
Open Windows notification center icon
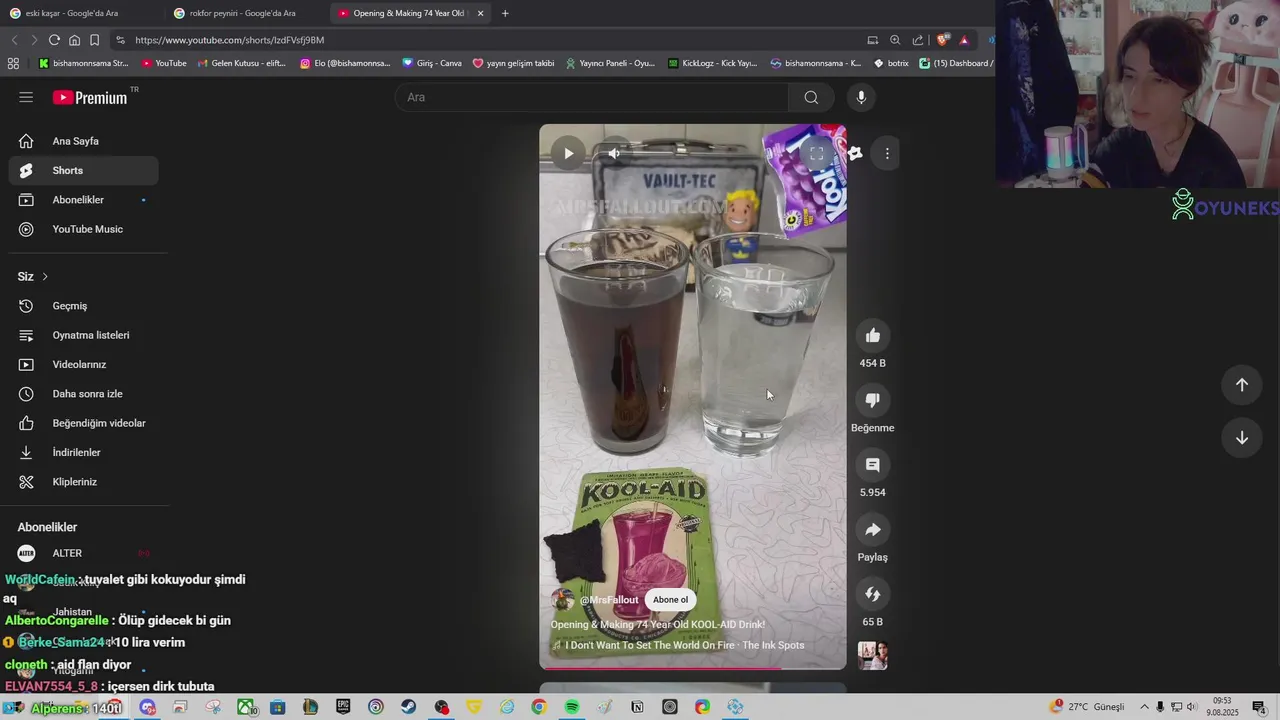point(1259,707)
